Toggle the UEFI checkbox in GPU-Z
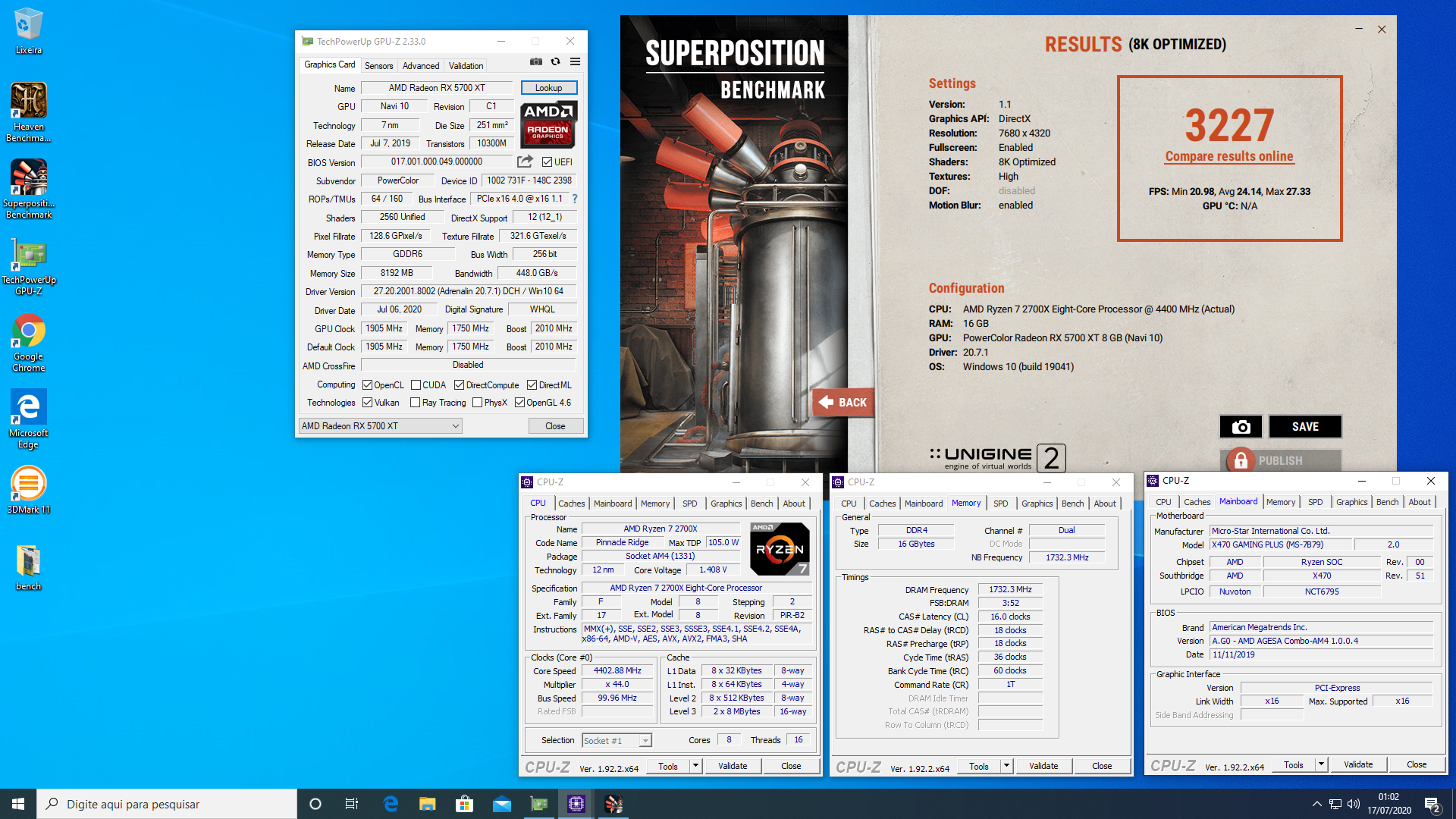 [x=547, y=162]
